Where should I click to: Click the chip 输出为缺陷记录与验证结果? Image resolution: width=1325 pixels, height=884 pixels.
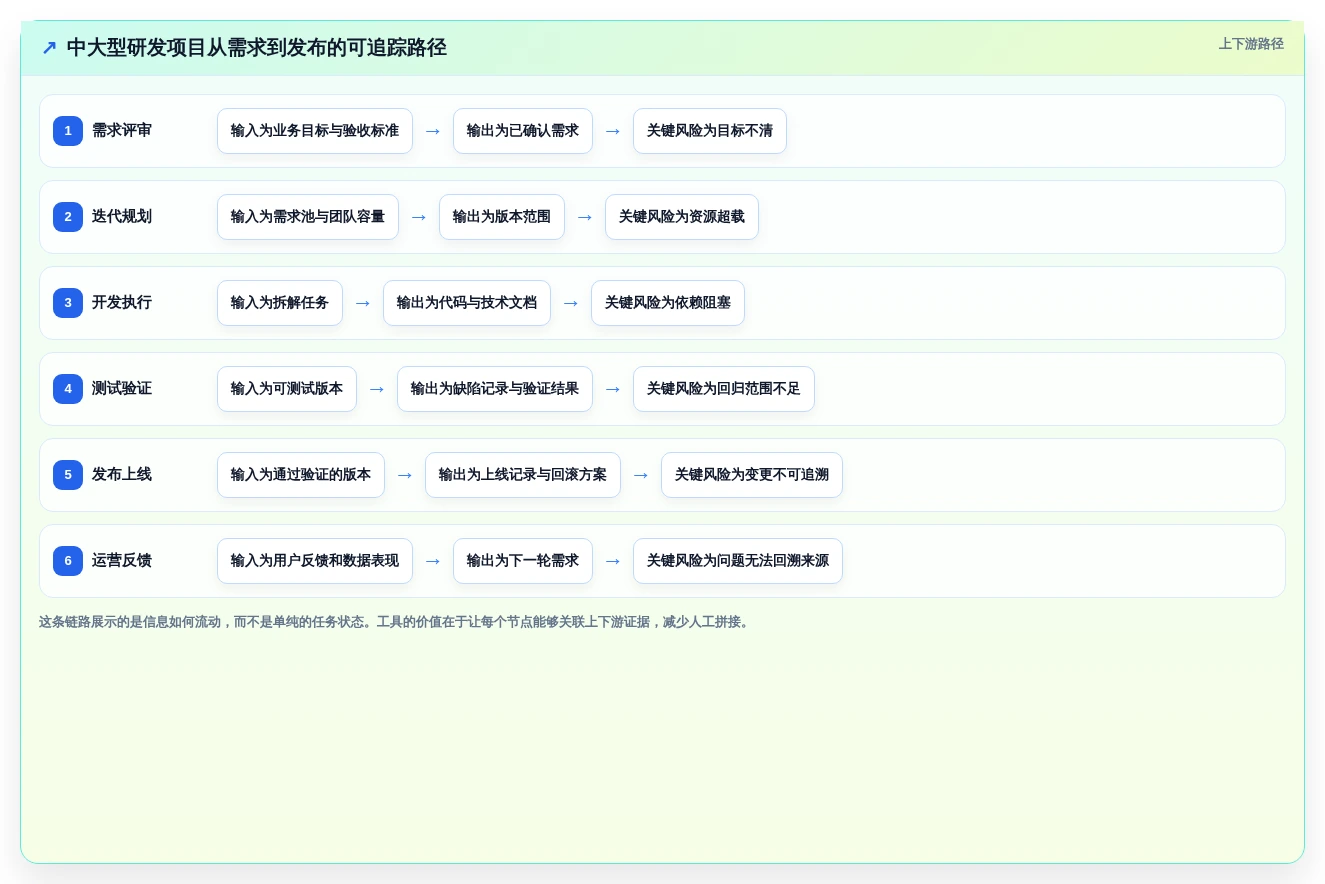pos(495,389)
